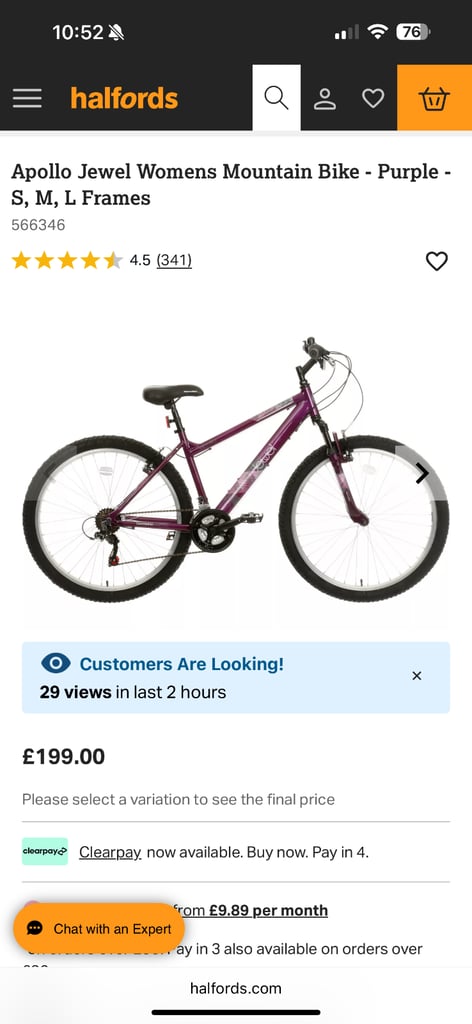Screen dimensions: 472x1024
Task: Open the shopping basket icon
Action: tap(434, 98)
